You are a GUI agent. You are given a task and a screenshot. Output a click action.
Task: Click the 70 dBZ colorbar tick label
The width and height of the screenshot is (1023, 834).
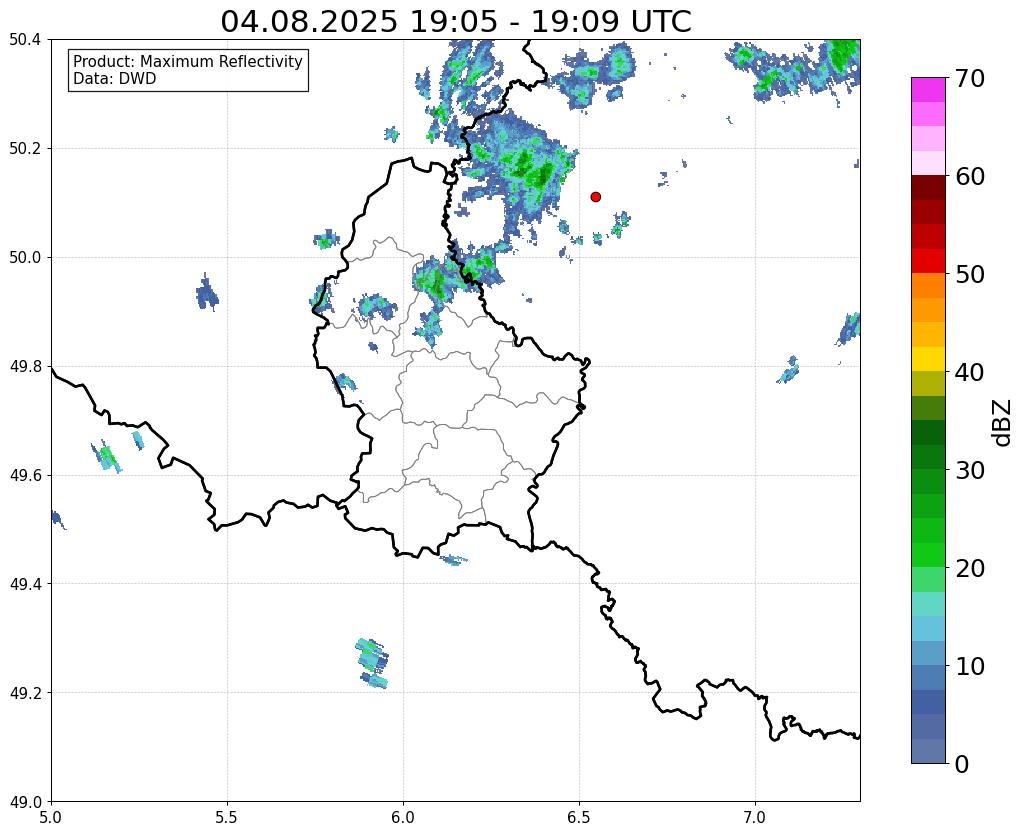click(968, 78)
